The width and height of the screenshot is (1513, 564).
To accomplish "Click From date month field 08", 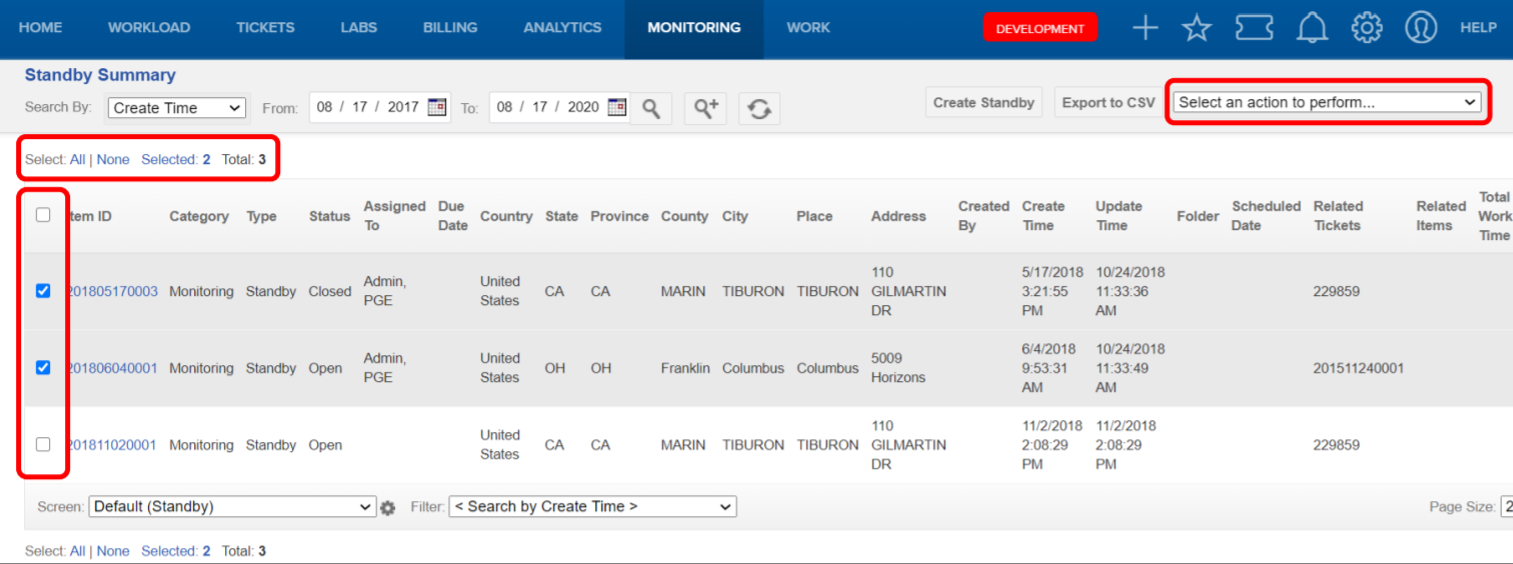I will [325, 107].
